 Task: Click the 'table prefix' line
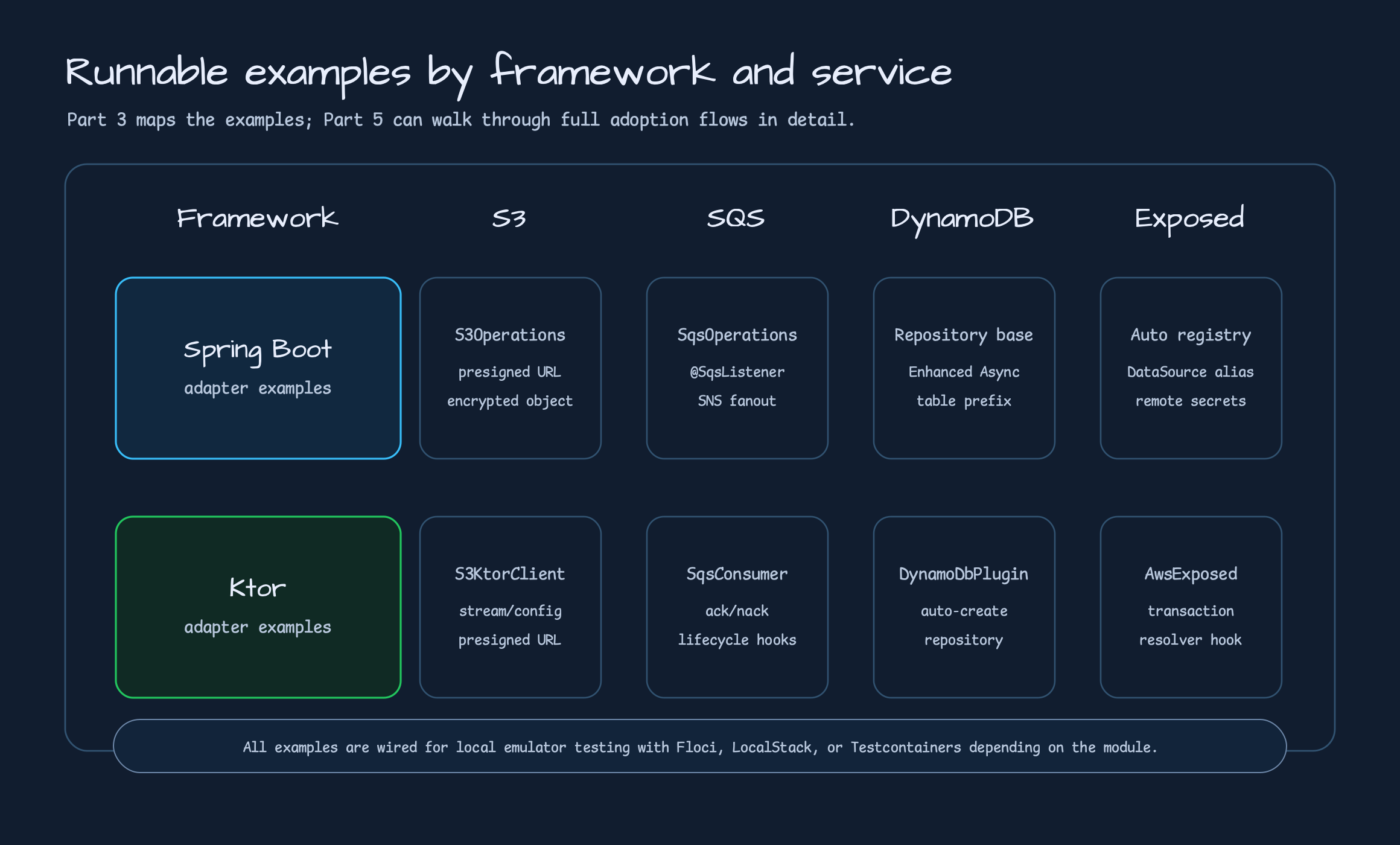[x=964, y=401]
